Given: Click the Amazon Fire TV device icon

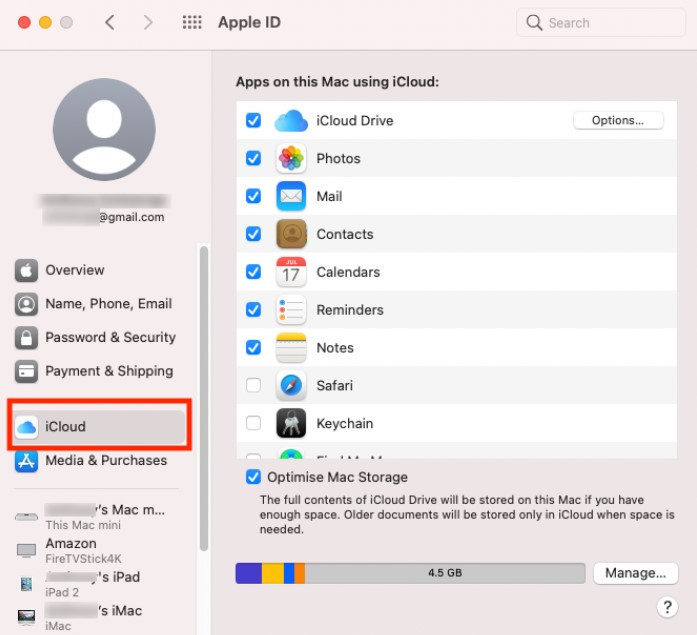Looking at the screenshot, I should click(26, 551).
